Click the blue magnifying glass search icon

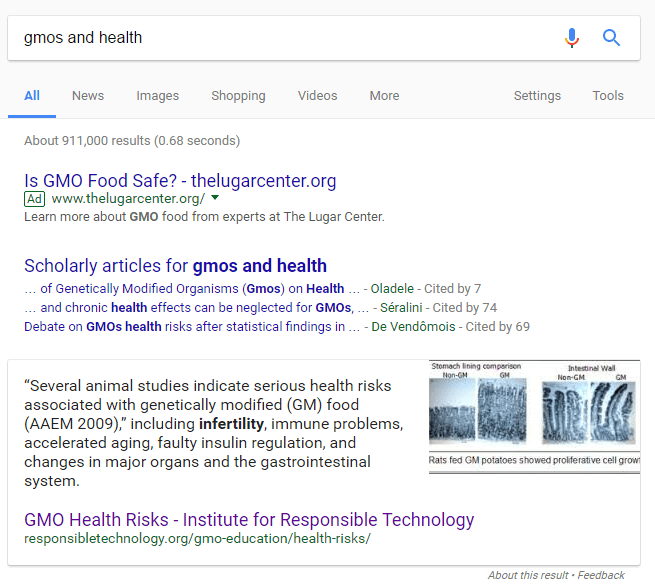611,38
